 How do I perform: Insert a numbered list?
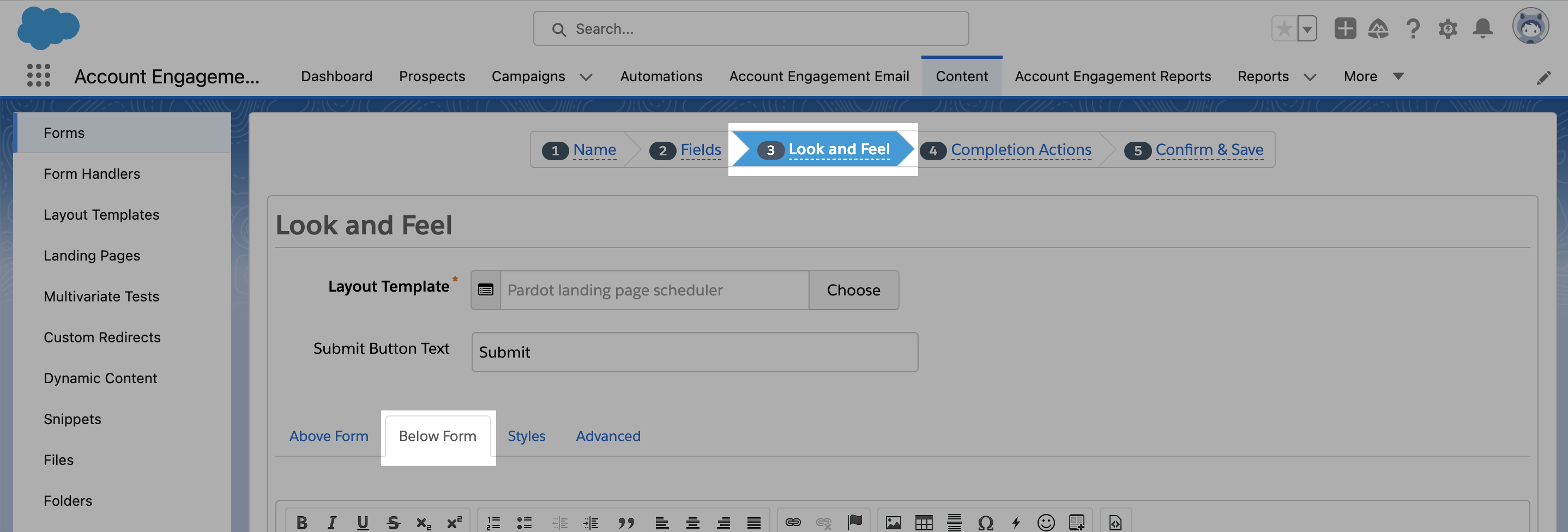tap(493, 522)
